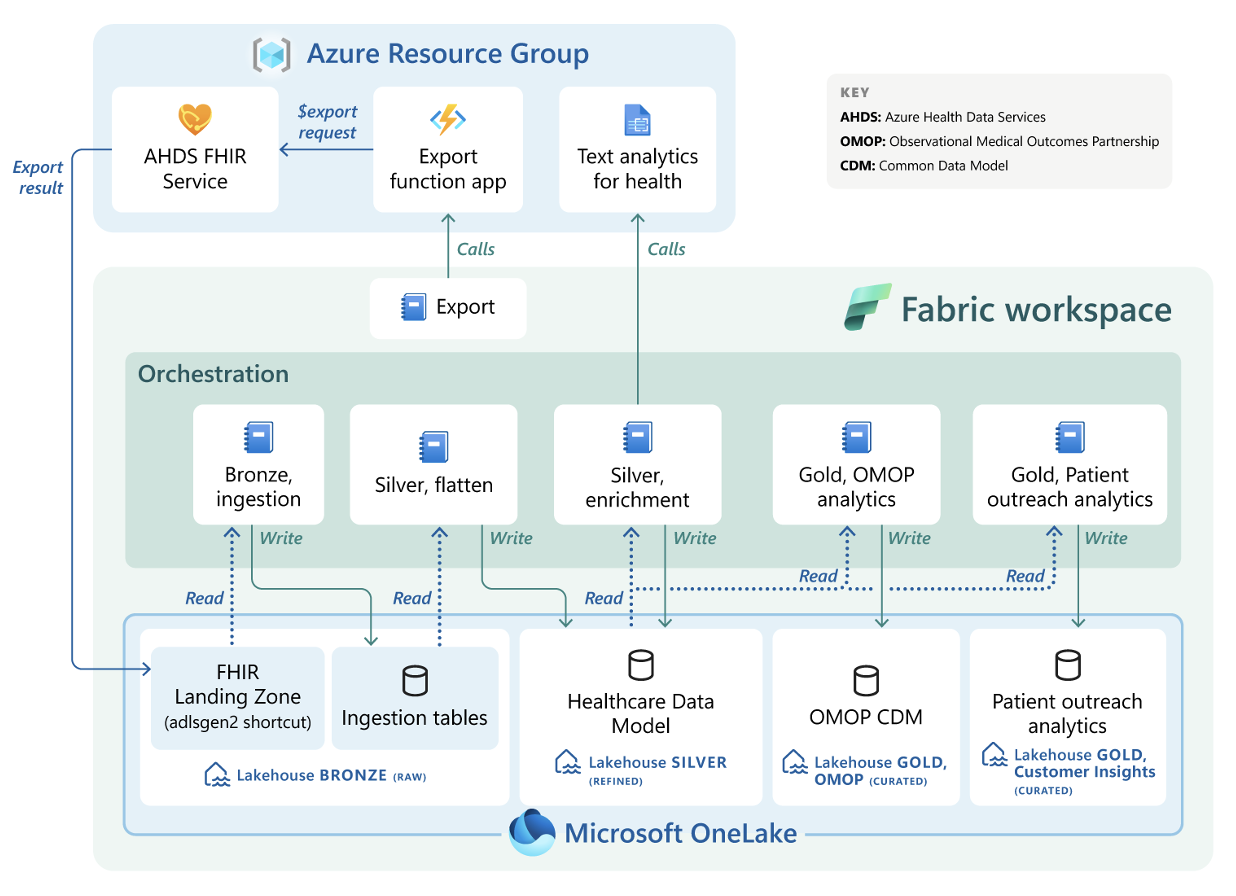
Task: Click the Bronze, ingestion notebook icon
Action: [x=258, y=438]
